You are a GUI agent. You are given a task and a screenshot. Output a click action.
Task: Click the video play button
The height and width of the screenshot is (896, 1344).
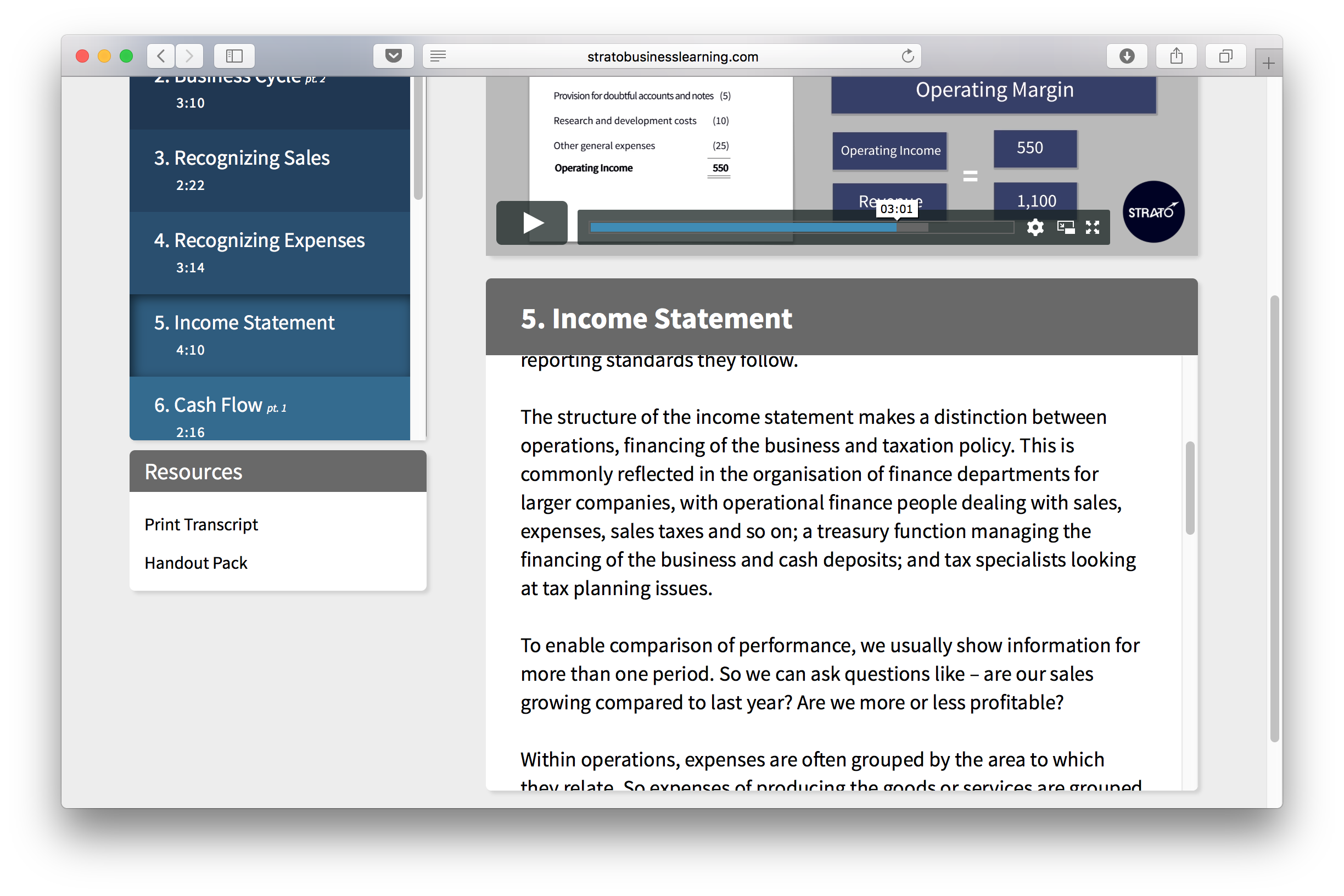531,223
